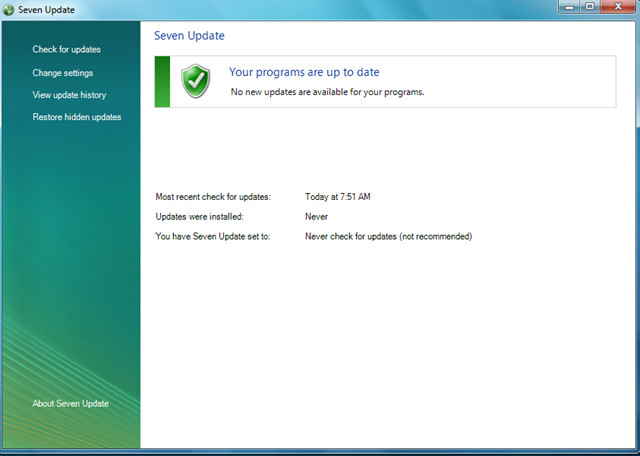Click 'Today at 7:51 AM' value
This screenshot has height=456, width=640.
338,197
